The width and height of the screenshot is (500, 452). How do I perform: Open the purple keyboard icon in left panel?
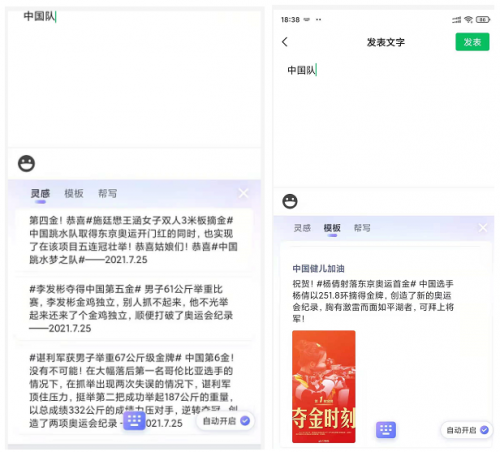(x=134, y=420)
